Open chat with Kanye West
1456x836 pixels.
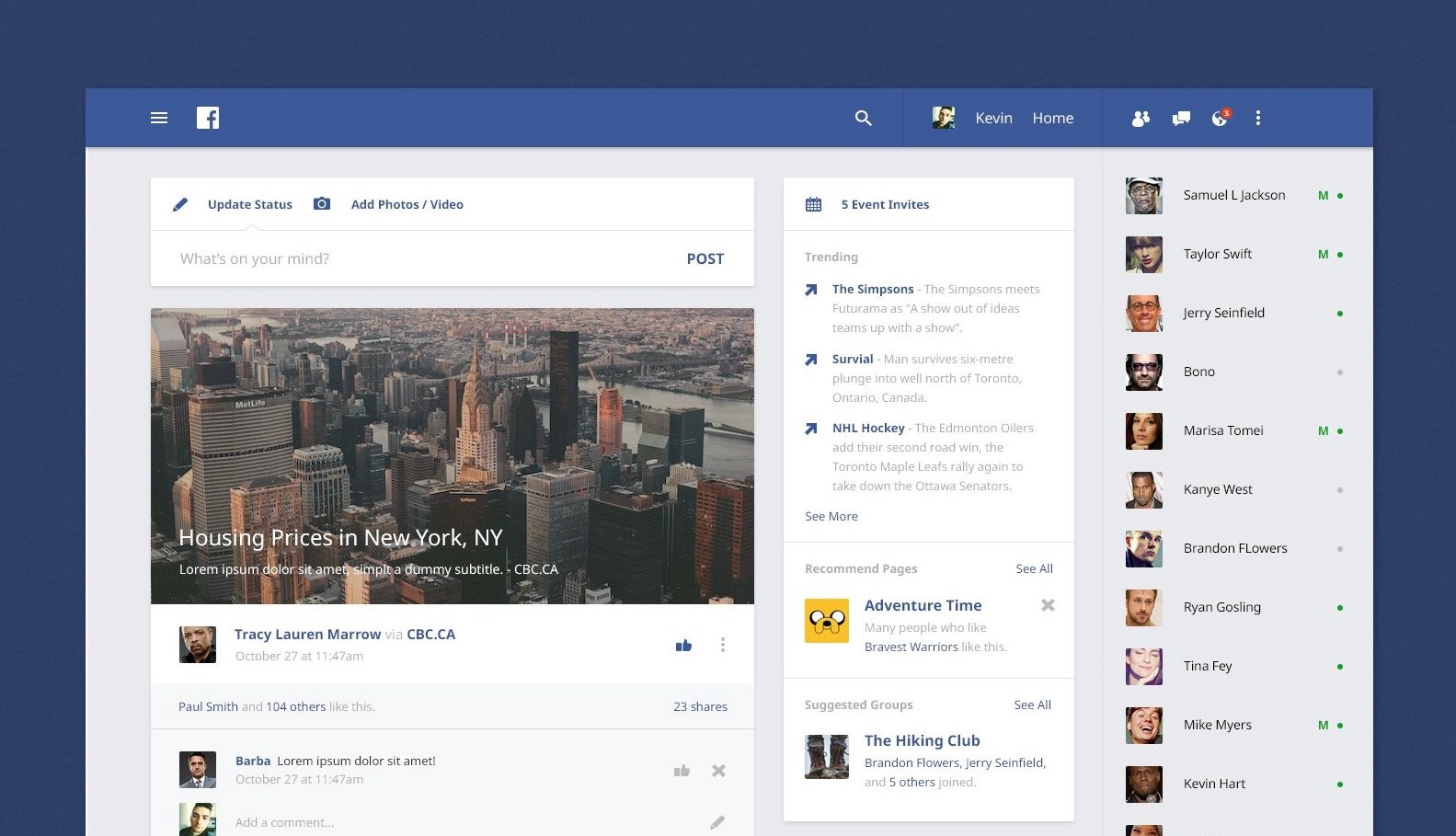coord(1235,489)
